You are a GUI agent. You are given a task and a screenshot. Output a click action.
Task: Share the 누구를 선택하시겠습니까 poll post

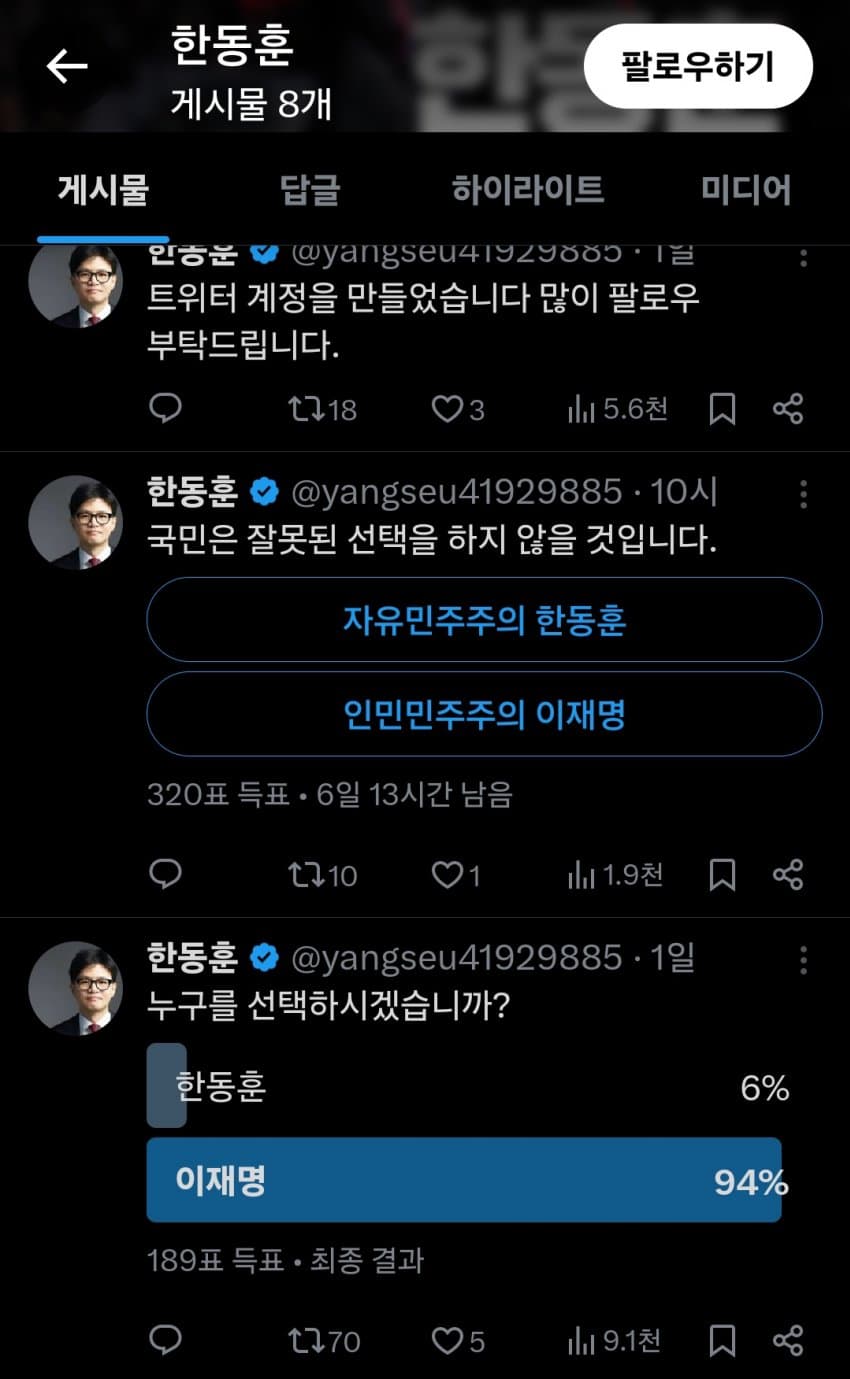(x=788, y=1340)
